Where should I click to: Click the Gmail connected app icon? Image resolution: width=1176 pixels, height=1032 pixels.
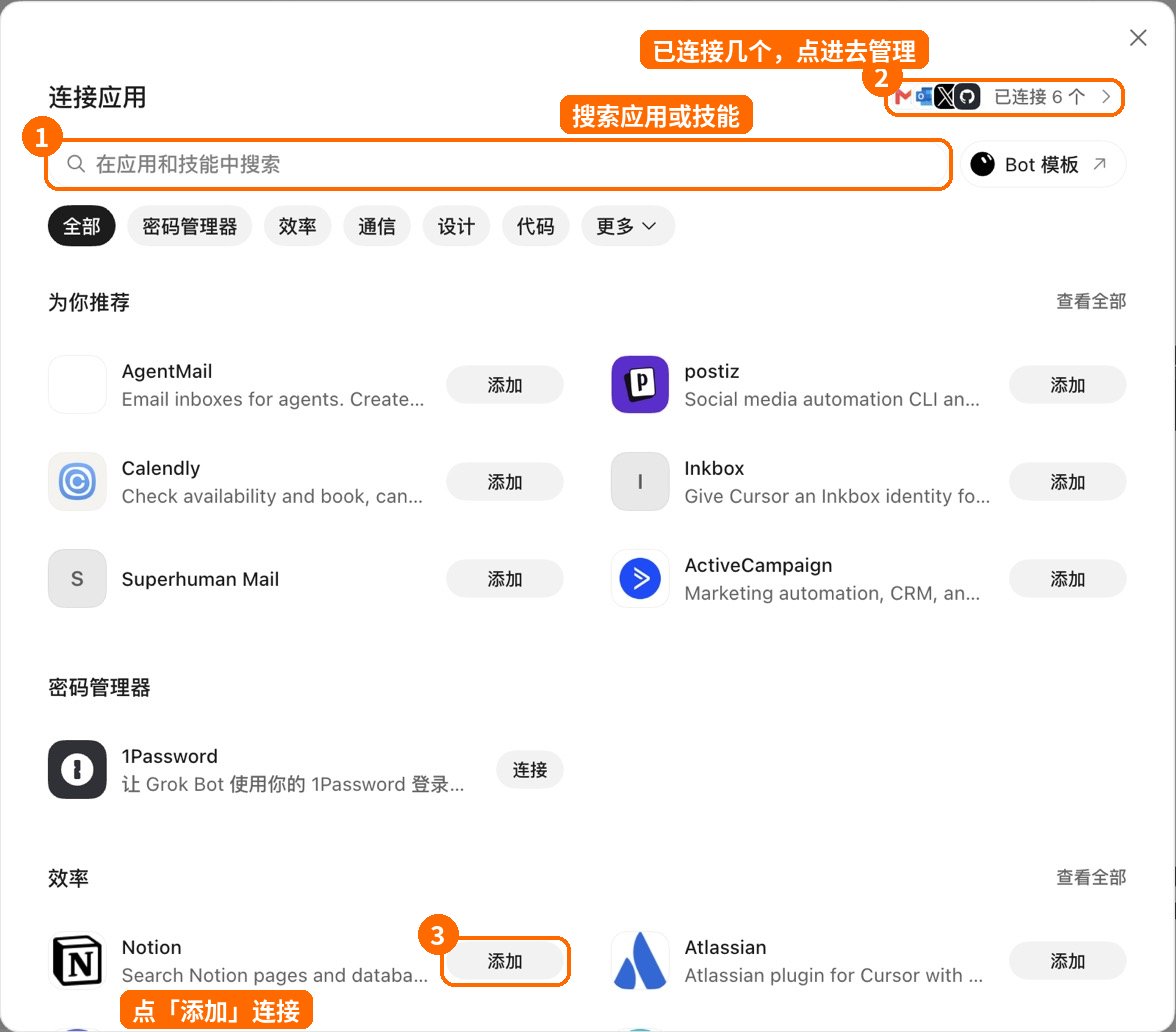(x=904, y=97)
